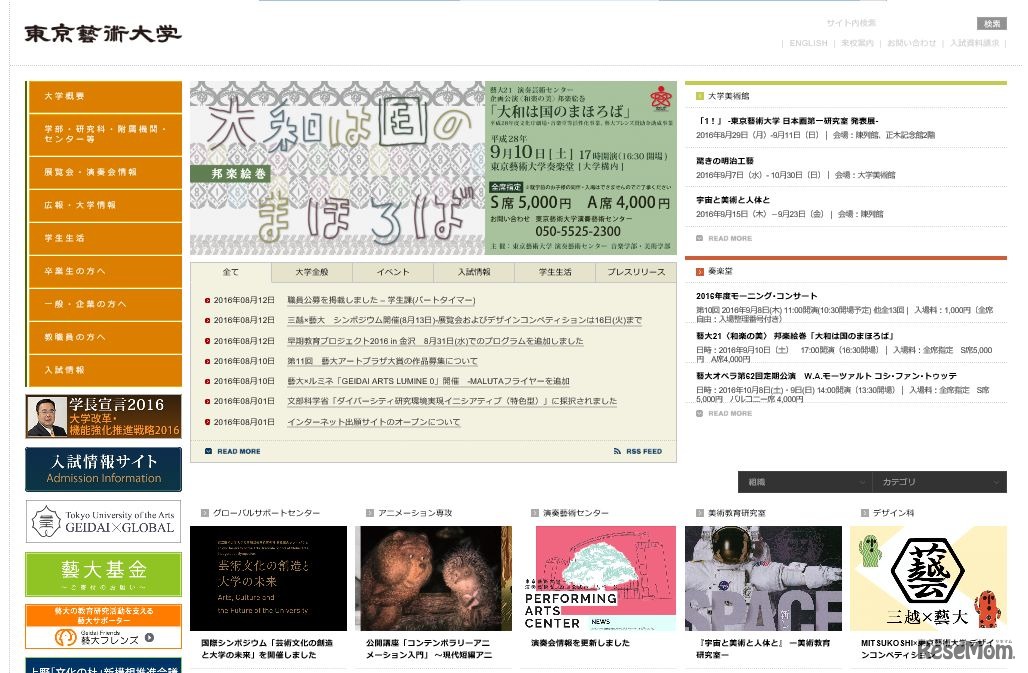This screenshot has height=673, width=1028.
Task: Open 学部・研究科・附属機関 sidebar menu
Action: (105, 134)
